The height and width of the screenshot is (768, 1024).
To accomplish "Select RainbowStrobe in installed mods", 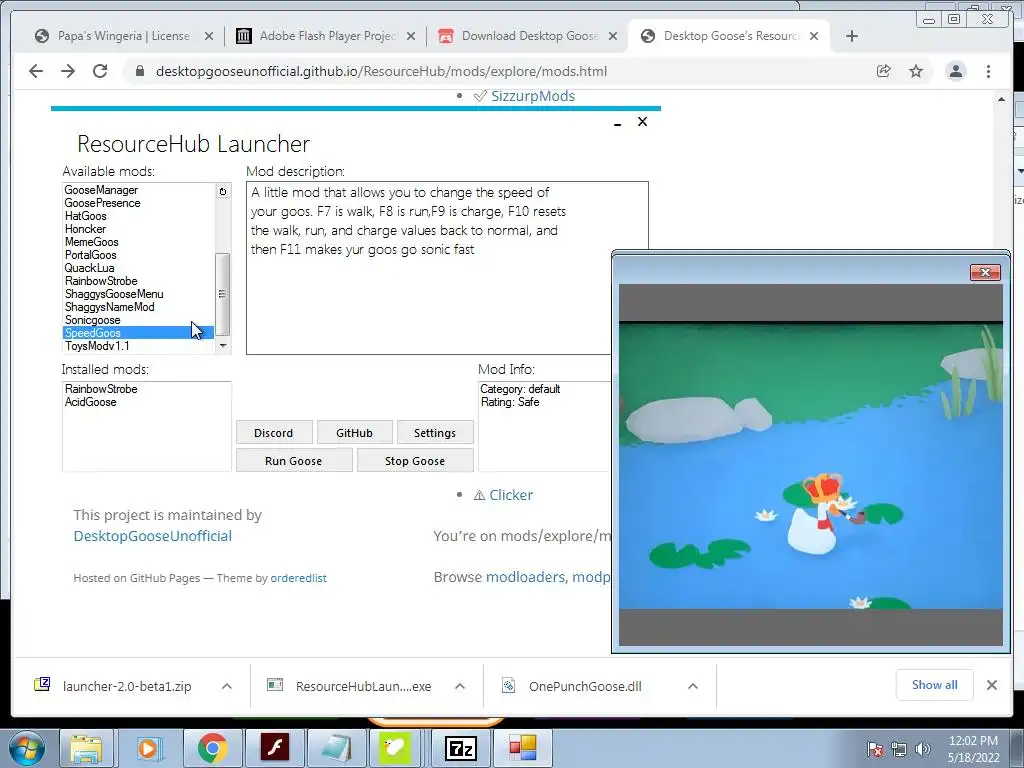I will click(101, 389).
